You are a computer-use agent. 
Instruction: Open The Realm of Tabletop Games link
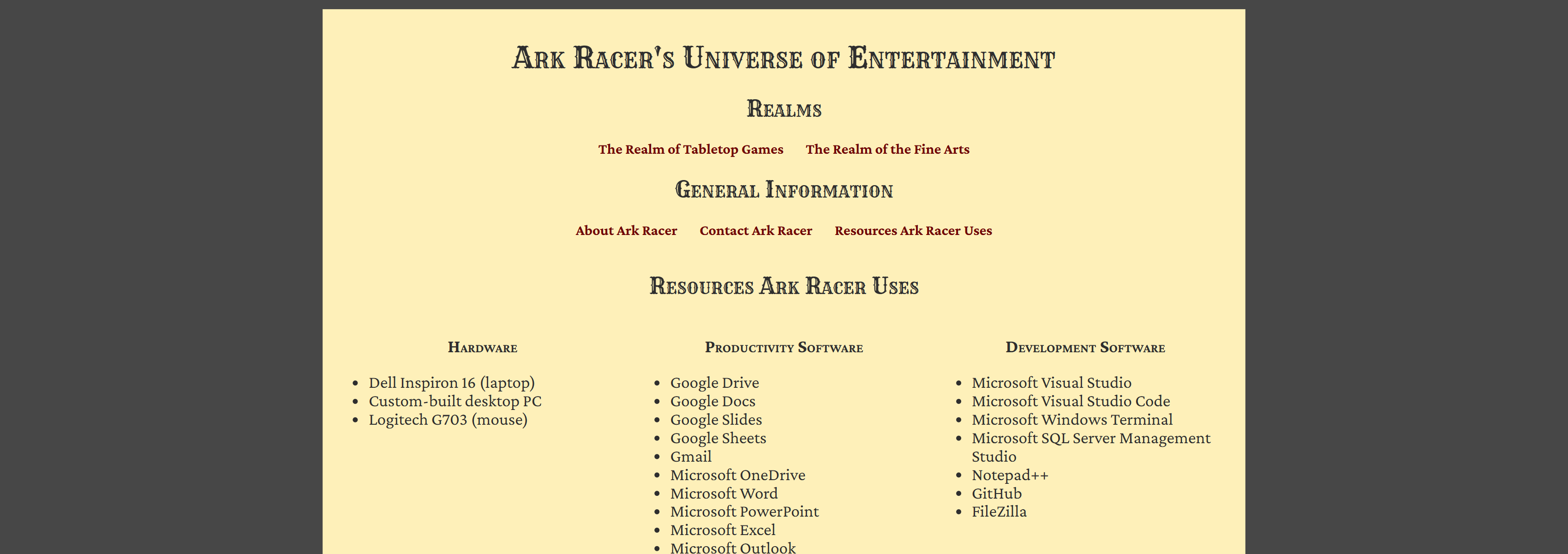[690, 149]
